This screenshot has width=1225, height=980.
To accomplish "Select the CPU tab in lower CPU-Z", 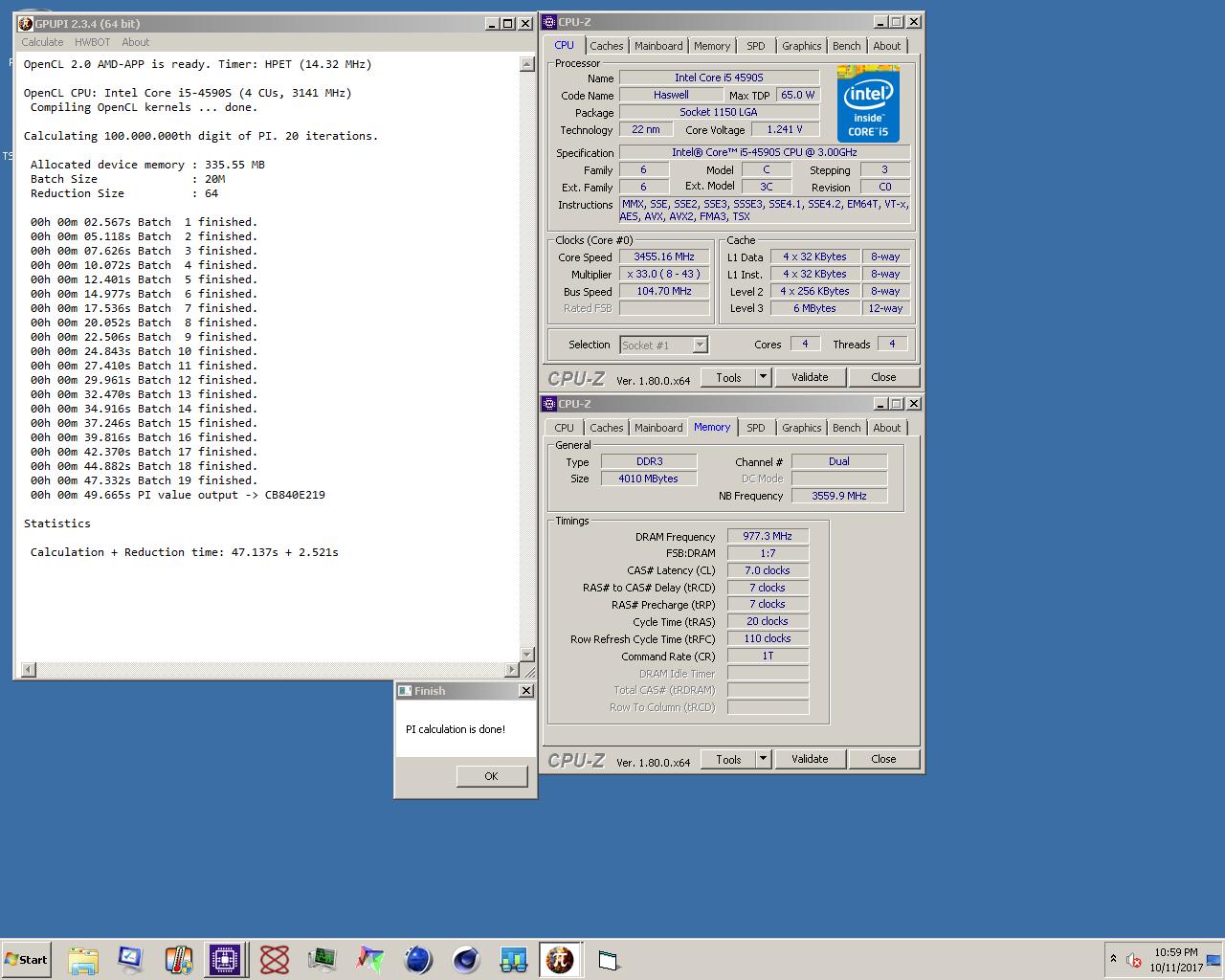I will (565, 428).
